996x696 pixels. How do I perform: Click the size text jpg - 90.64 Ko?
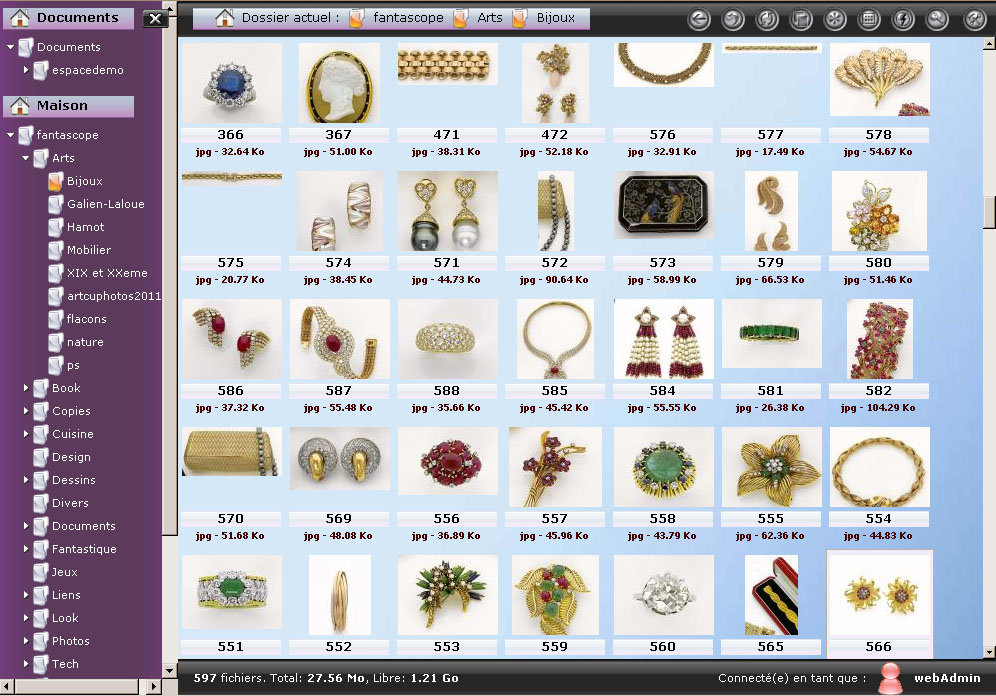tap(554, 279)
